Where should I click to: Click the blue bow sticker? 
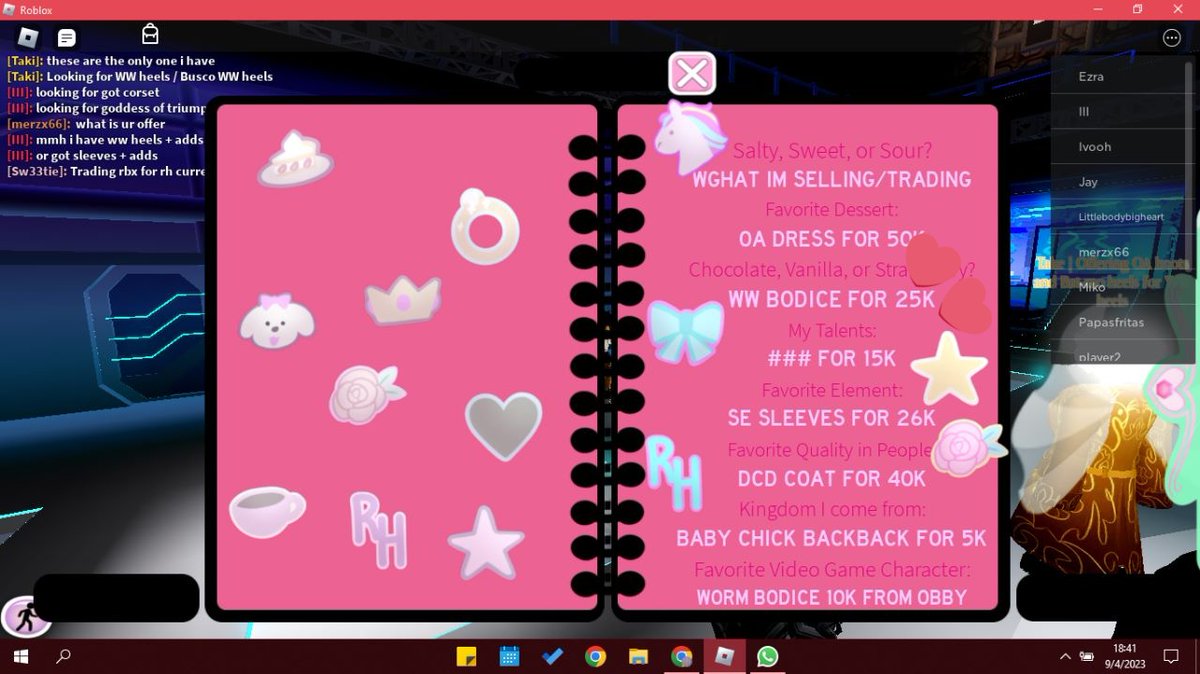point(685,332)
